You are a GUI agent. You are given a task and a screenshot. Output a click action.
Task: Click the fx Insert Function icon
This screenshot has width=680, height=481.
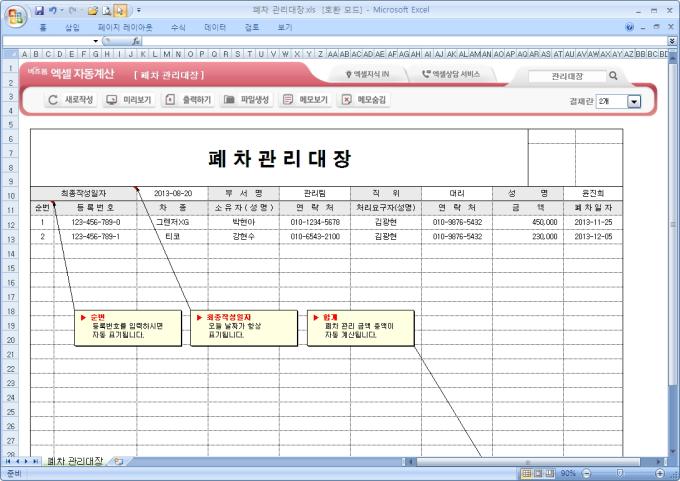click(136, 41)
